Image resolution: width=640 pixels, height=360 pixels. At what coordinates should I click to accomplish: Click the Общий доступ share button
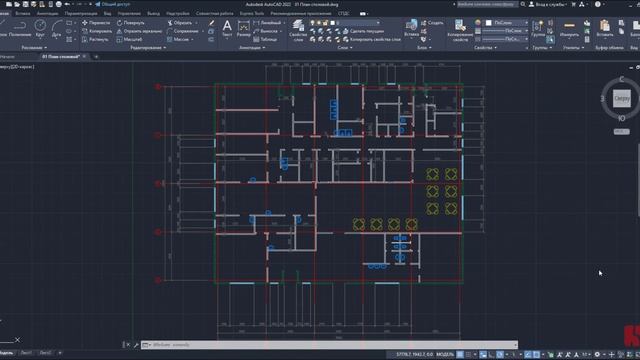113,4
